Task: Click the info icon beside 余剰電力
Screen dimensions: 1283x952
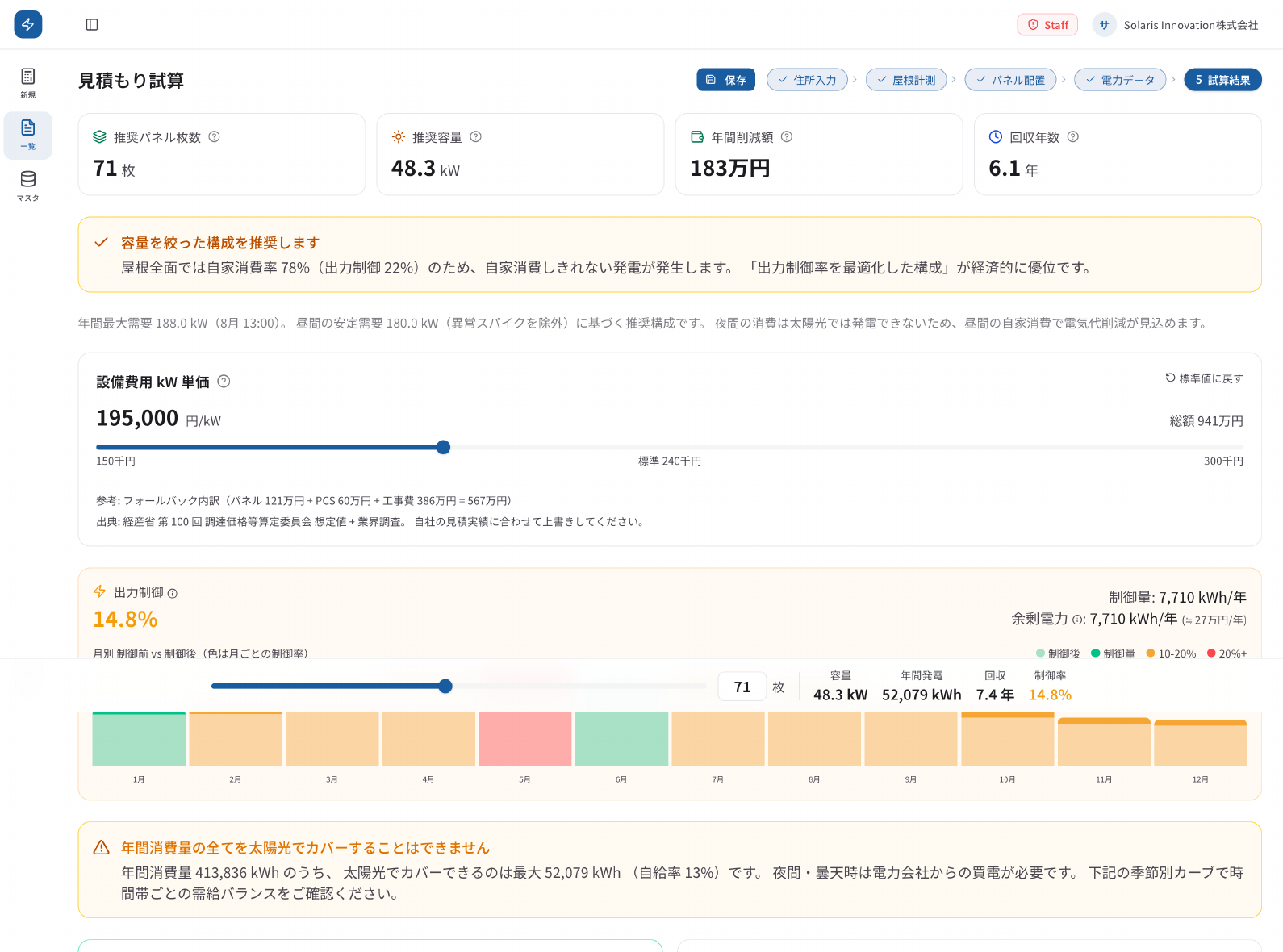Action: tap(1076, 620)
